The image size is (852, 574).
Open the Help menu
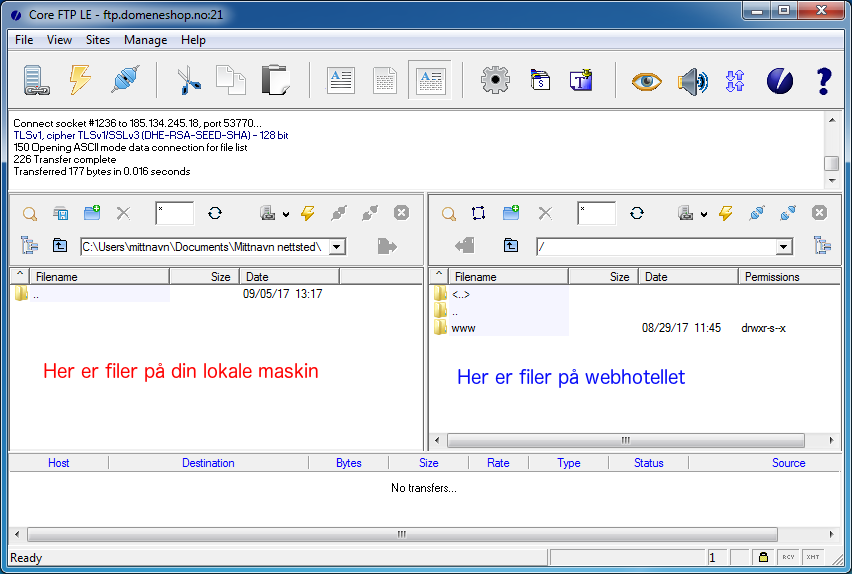point(193,40)
